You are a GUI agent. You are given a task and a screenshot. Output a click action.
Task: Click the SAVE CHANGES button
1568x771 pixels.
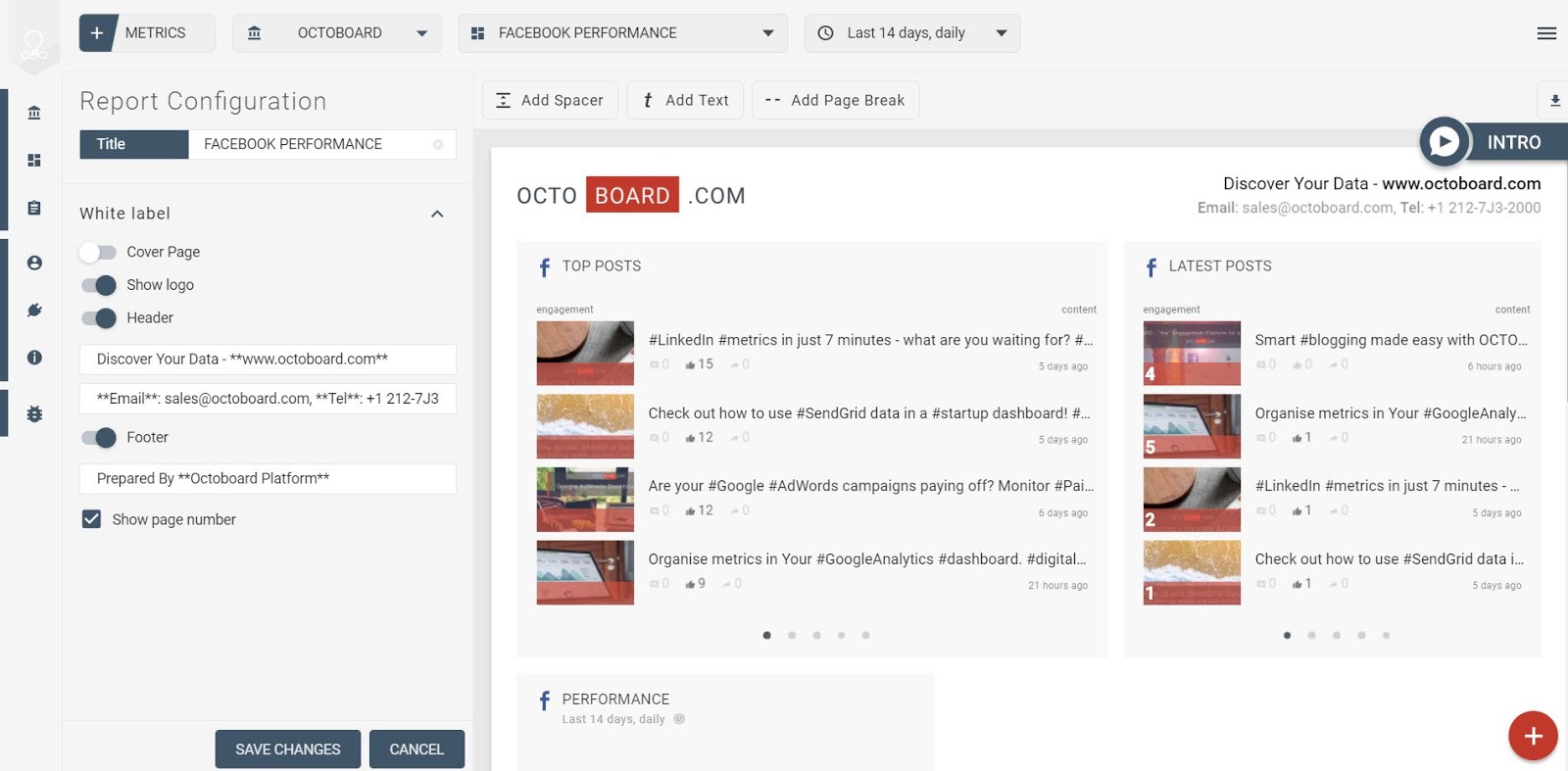tap(288, 749)
